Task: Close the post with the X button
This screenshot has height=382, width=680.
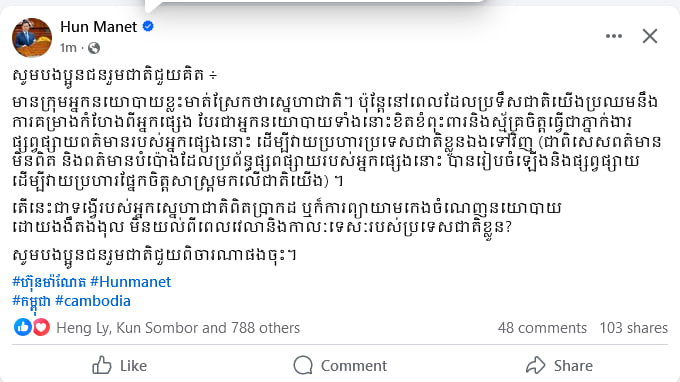Action: click(650, 36)
